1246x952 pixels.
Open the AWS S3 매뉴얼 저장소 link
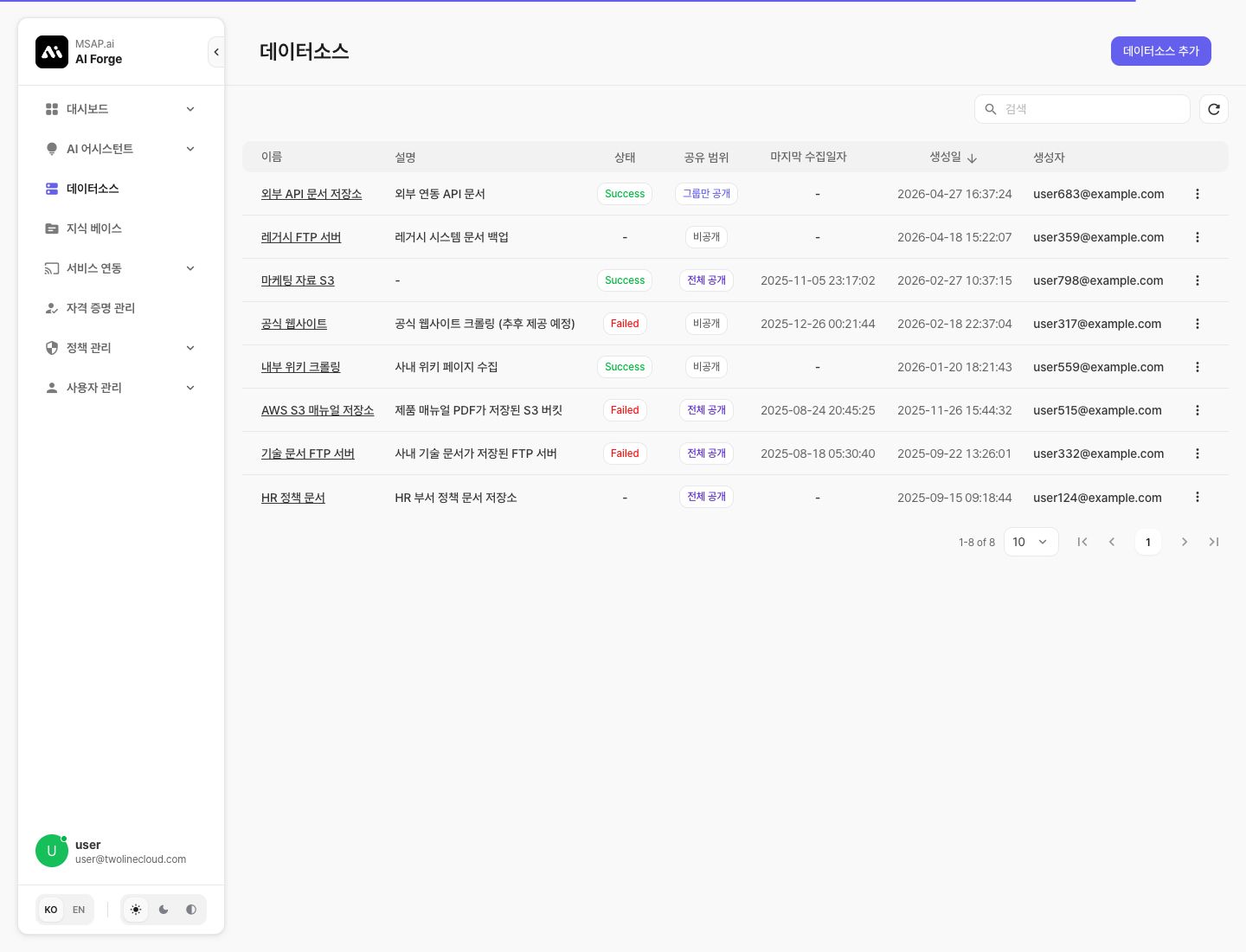tap(318, 410)
